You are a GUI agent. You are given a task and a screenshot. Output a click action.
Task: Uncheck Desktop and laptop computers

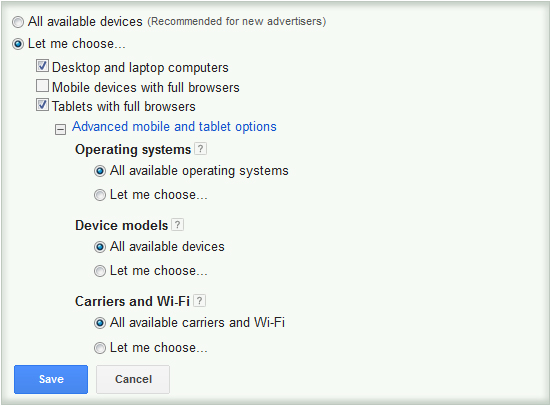coord(42,66)
